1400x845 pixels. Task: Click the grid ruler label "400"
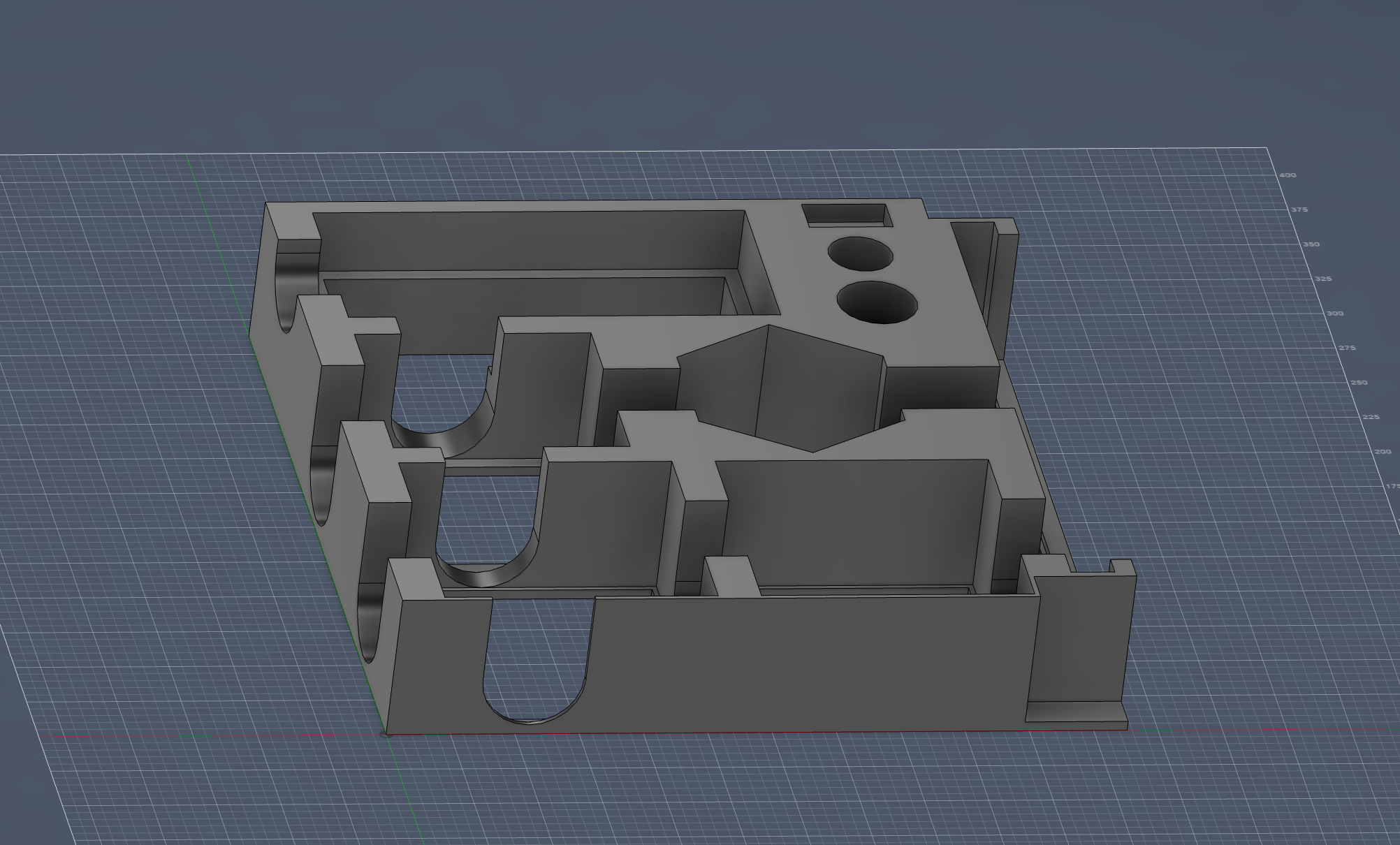(1288, 175)
